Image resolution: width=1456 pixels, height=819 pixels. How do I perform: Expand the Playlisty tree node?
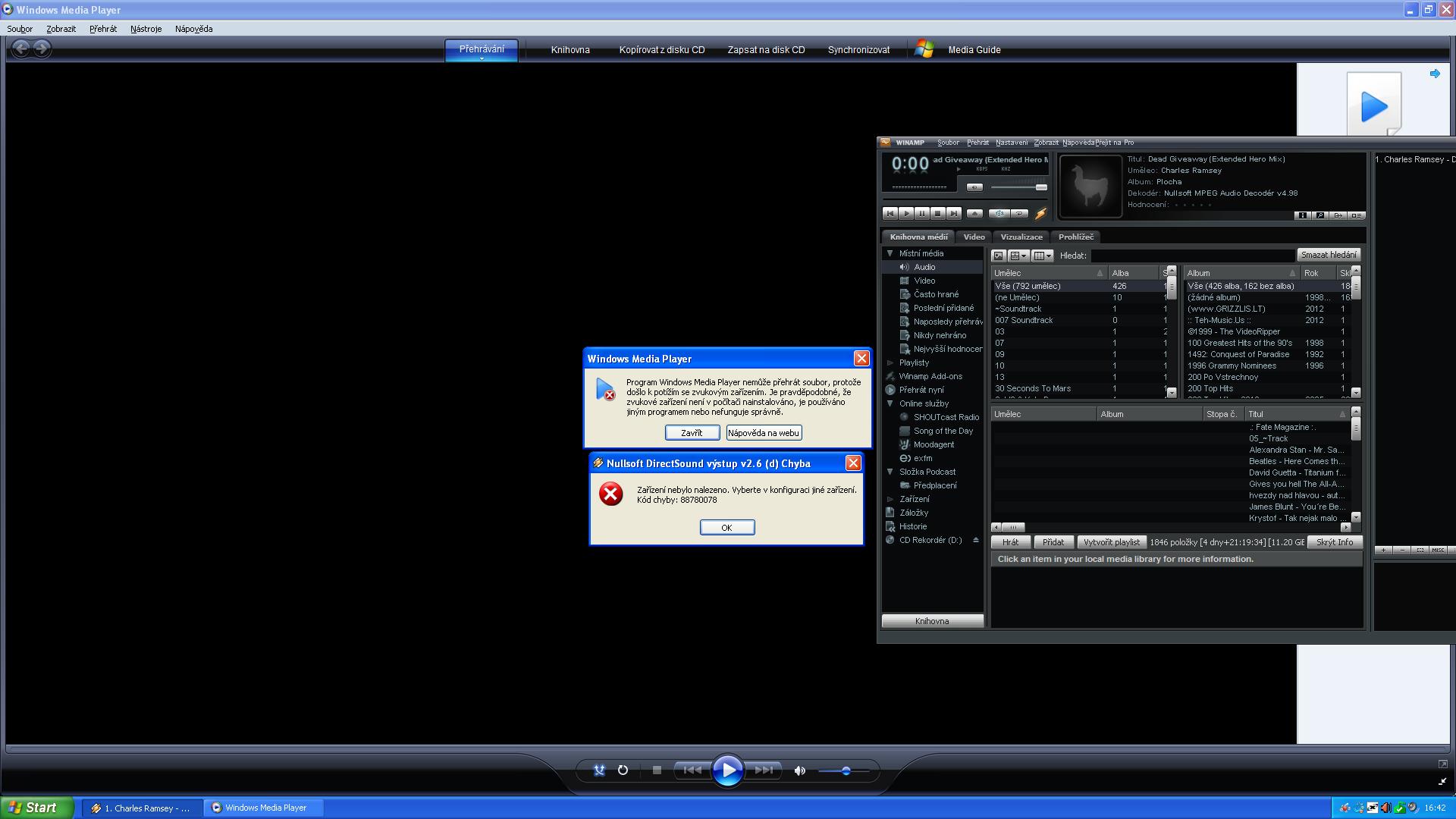click(x=890, y=362)
